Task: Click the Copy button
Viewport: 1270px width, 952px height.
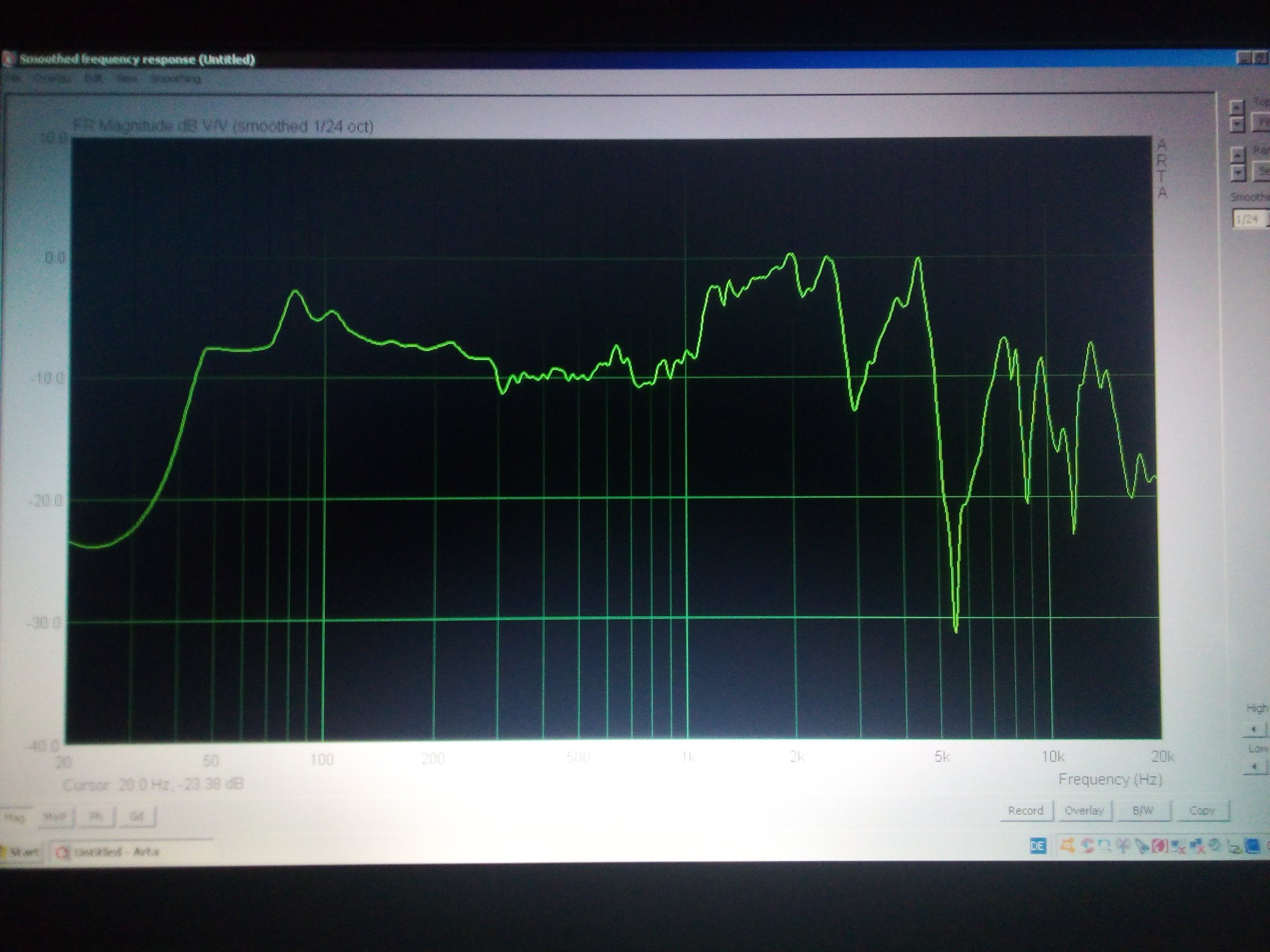Action: pos(1202,811)
